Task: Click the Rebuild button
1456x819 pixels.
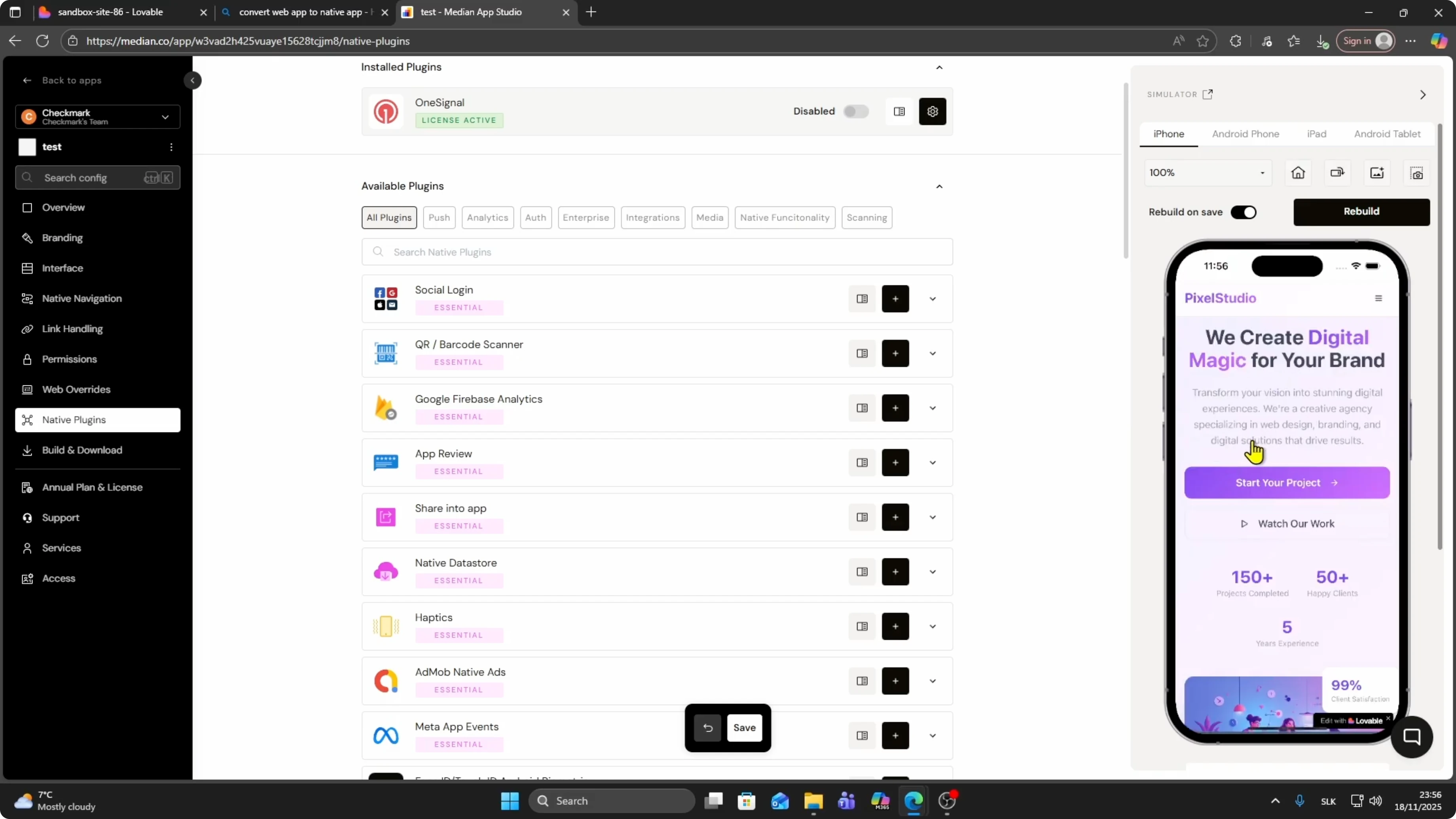Action: coord(1361,211)
